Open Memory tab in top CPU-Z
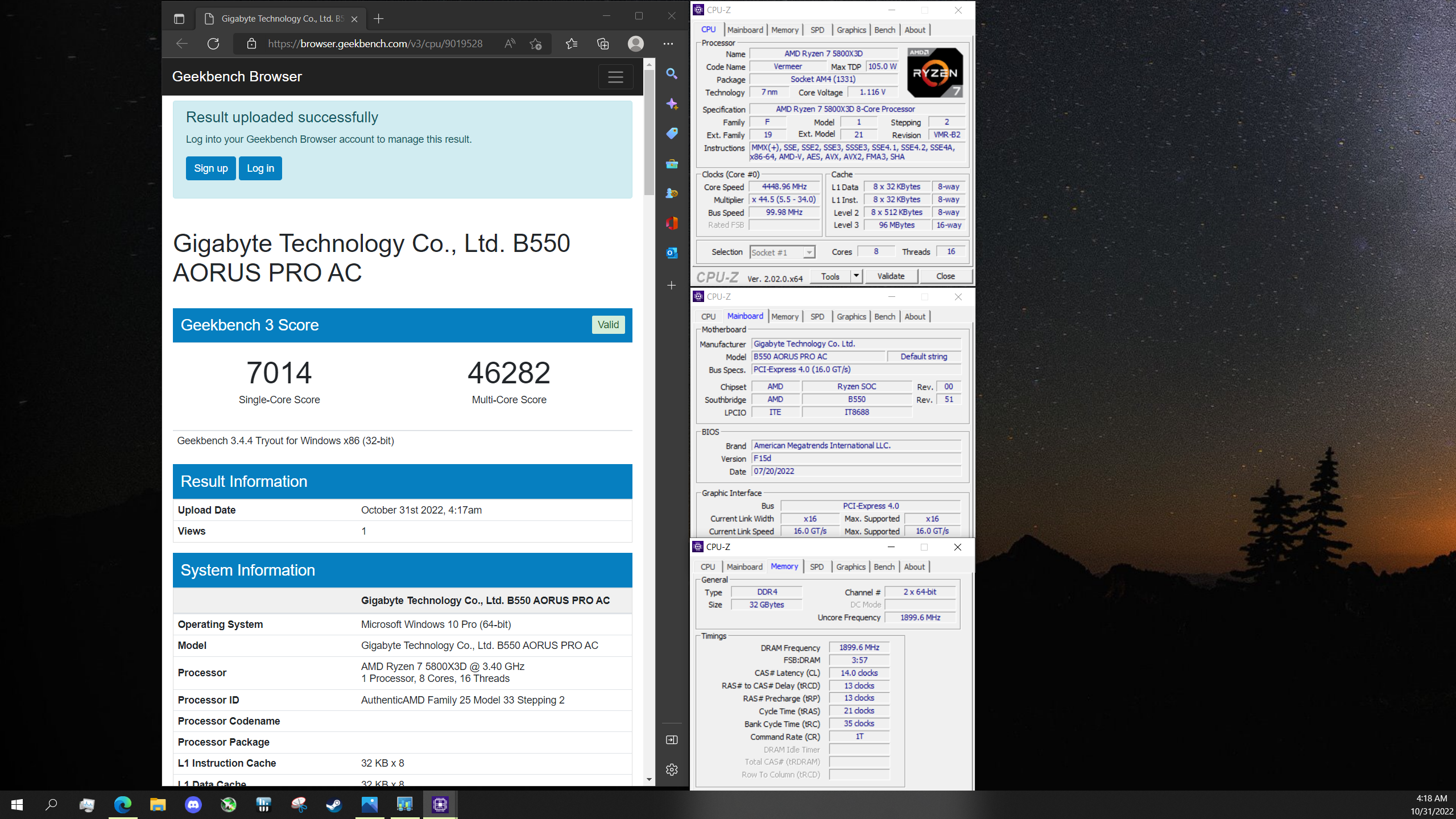Image resolution: width=1456 pixels, height=819 pixels. coord(785,30)
